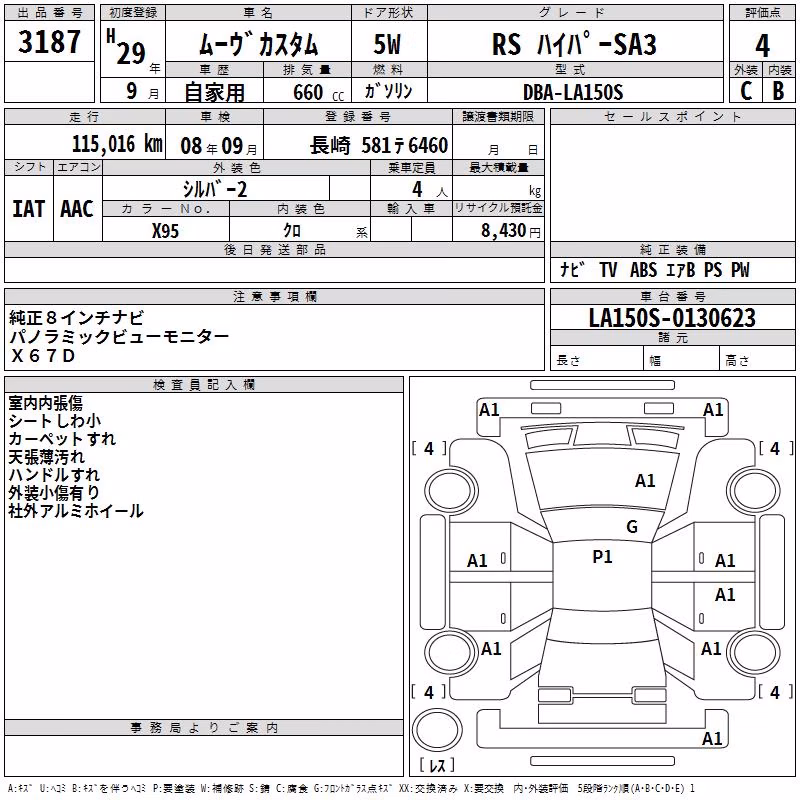Select the registration month value 9
Screen dimensions: 800x800
coord(132,91)
